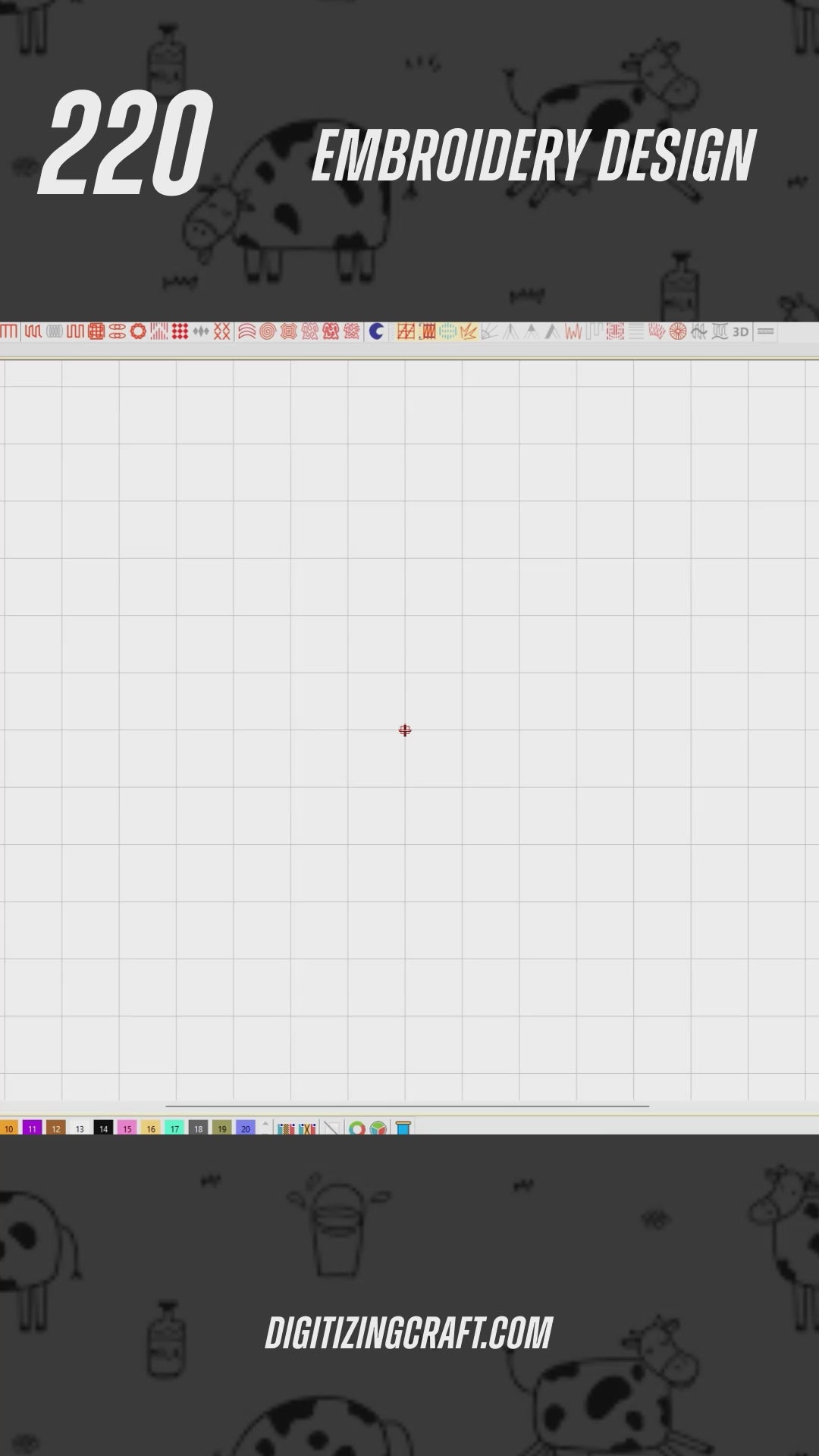Select the red zigzag stitch icon
The image size is (819, 1456).
point(573,331)
